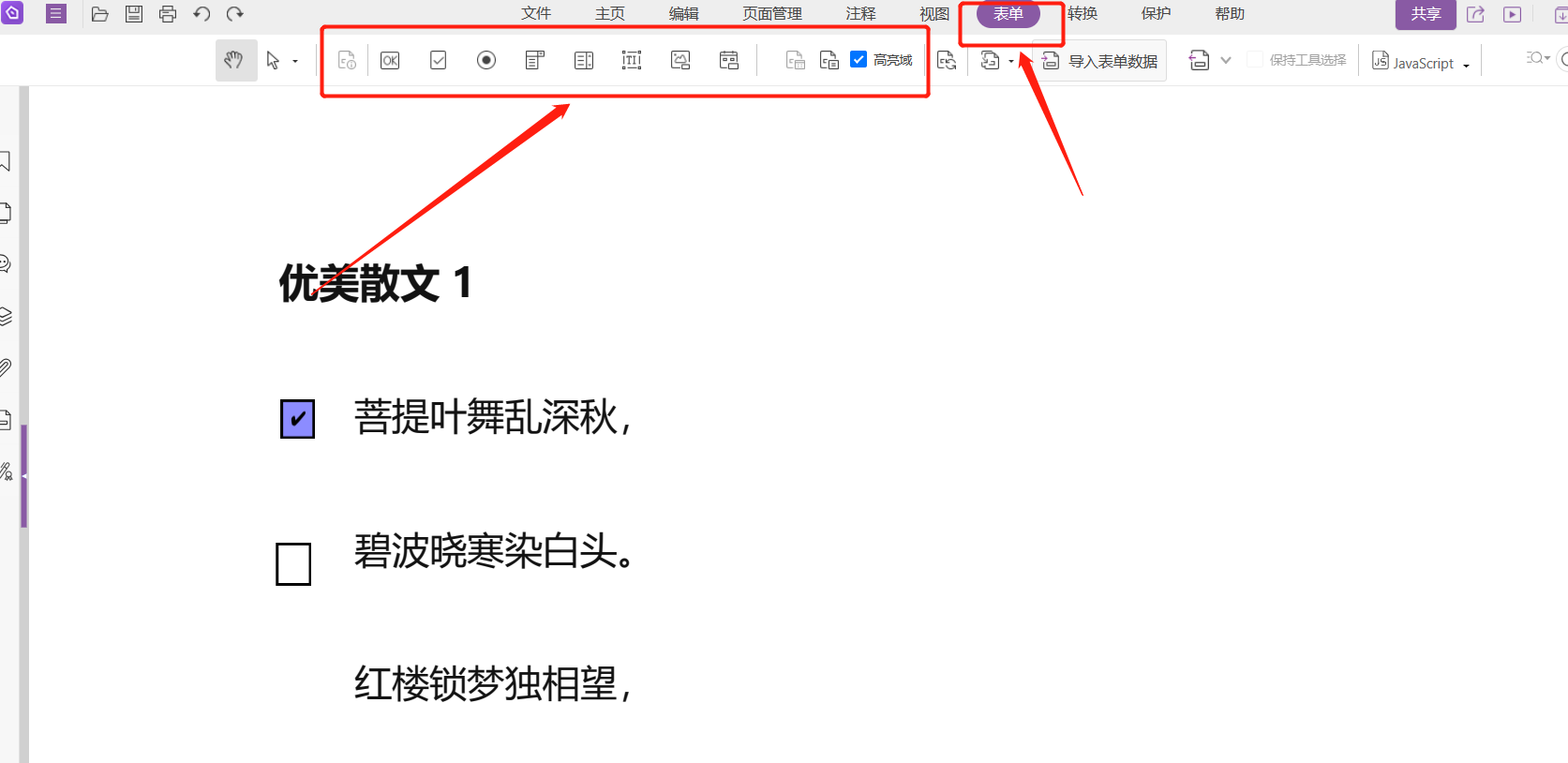The height and width of the screenshot is (763, 1568).
Task: Add a date field form tool
Action: tap(729, 61)
